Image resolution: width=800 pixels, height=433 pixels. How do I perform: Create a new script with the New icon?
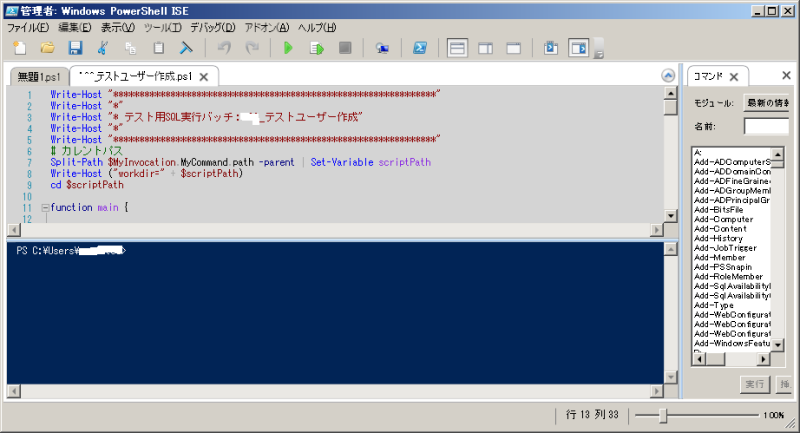tap(20, 48)
